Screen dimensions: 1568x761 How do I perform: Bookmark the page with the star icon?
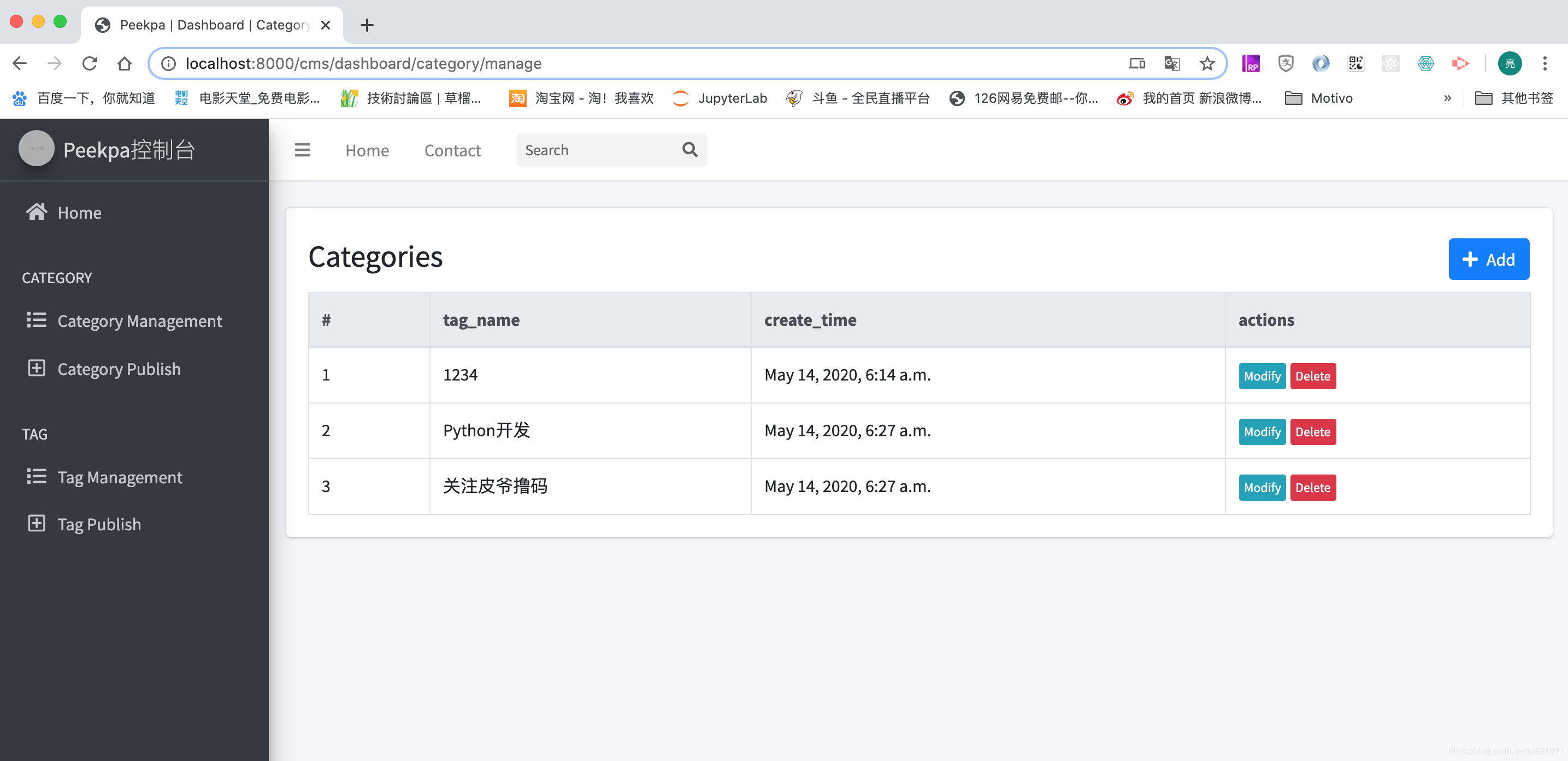tap(1207, 63)
